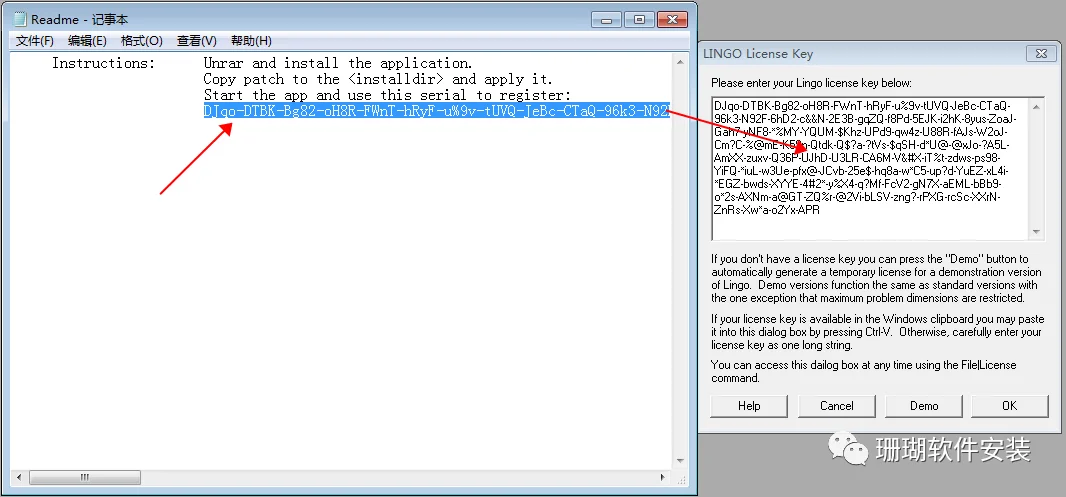Open the 编辑(E) menu in Notepad

(87, 41)
